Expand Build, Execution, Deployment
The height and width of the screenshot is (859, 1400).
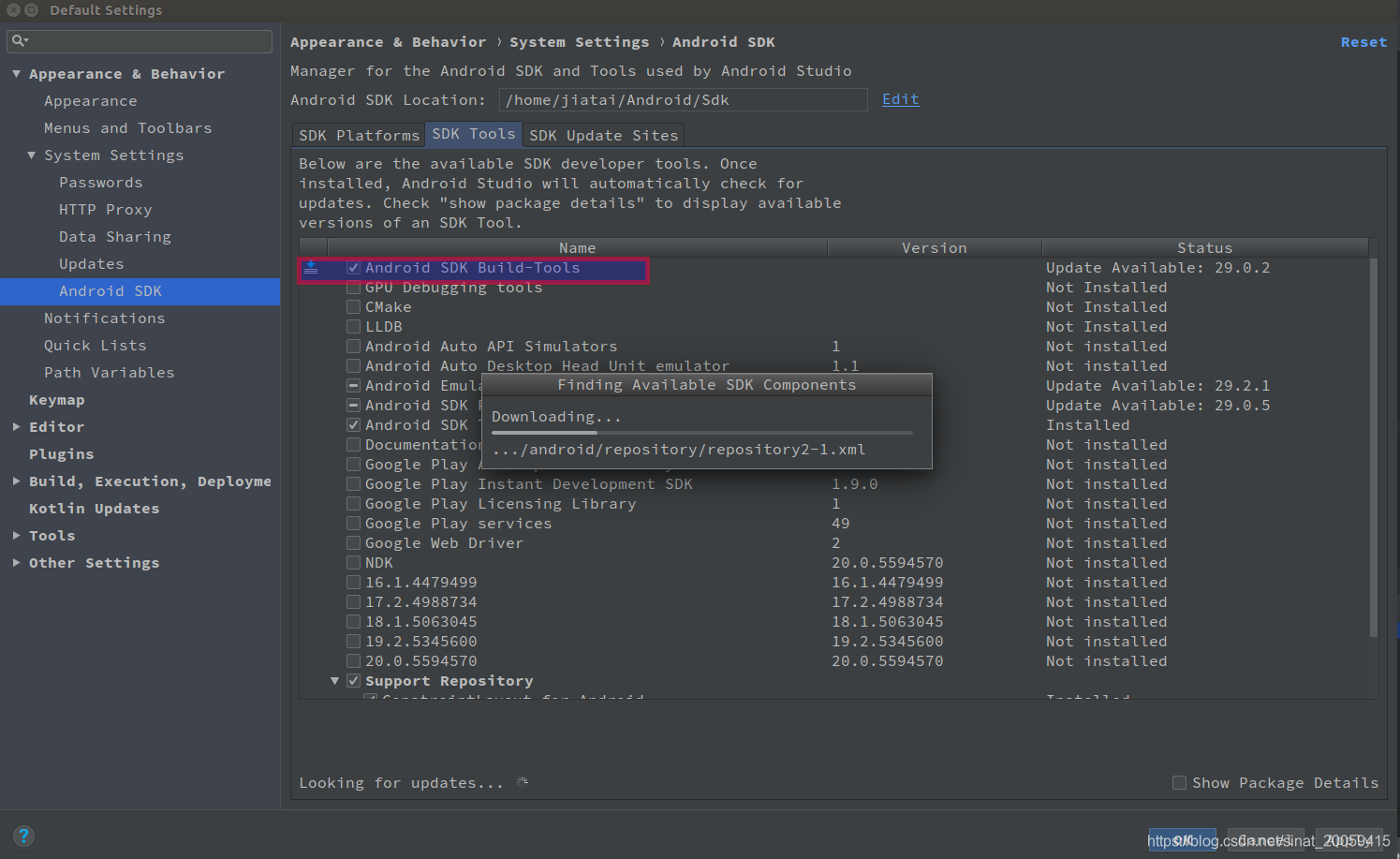[16, 481]
